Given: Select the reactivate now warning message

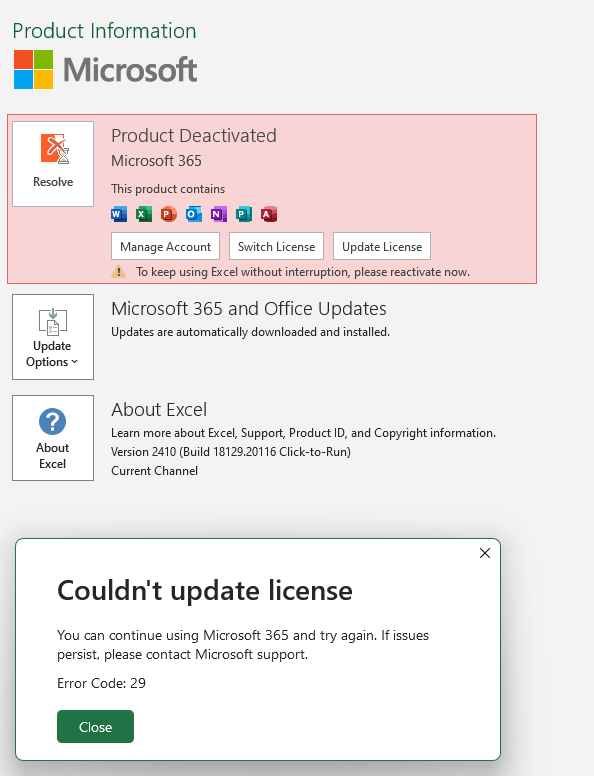Looking at the screenshot, I should [303, 272].
